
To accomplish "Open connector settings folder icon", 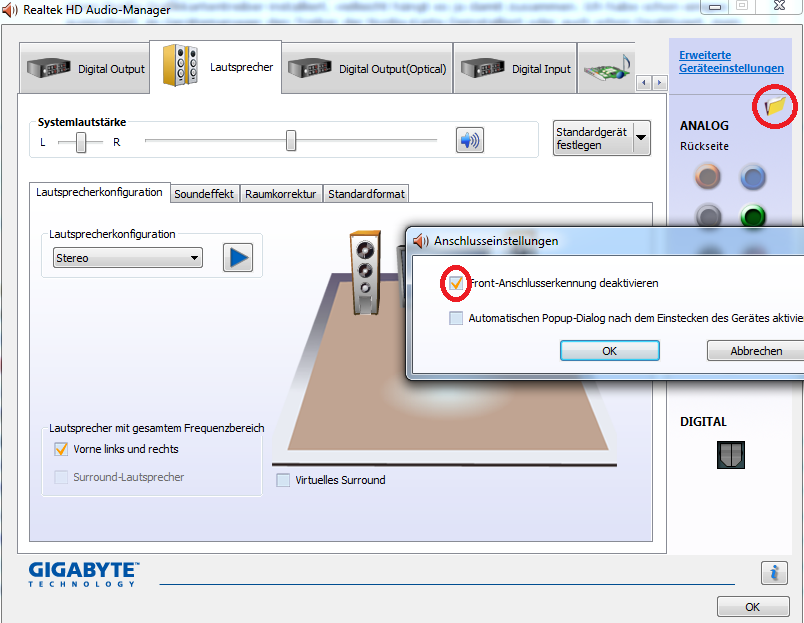I will (x=775, y=106).
